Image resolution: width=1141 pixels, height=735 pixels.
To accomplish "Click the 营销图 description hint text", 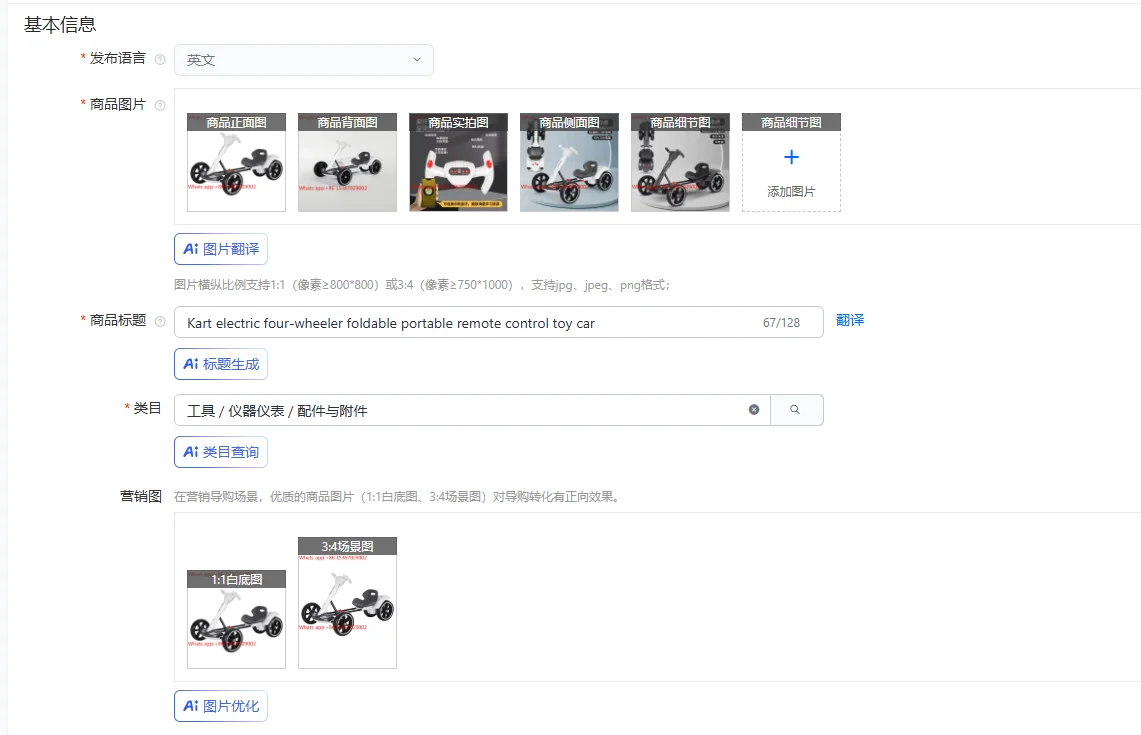I will 397,496.
